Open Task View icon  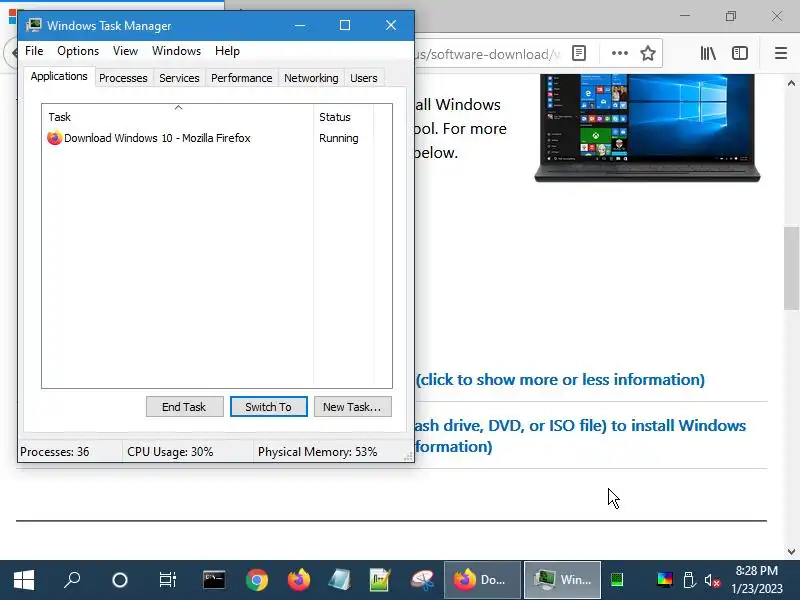[167, 580]
